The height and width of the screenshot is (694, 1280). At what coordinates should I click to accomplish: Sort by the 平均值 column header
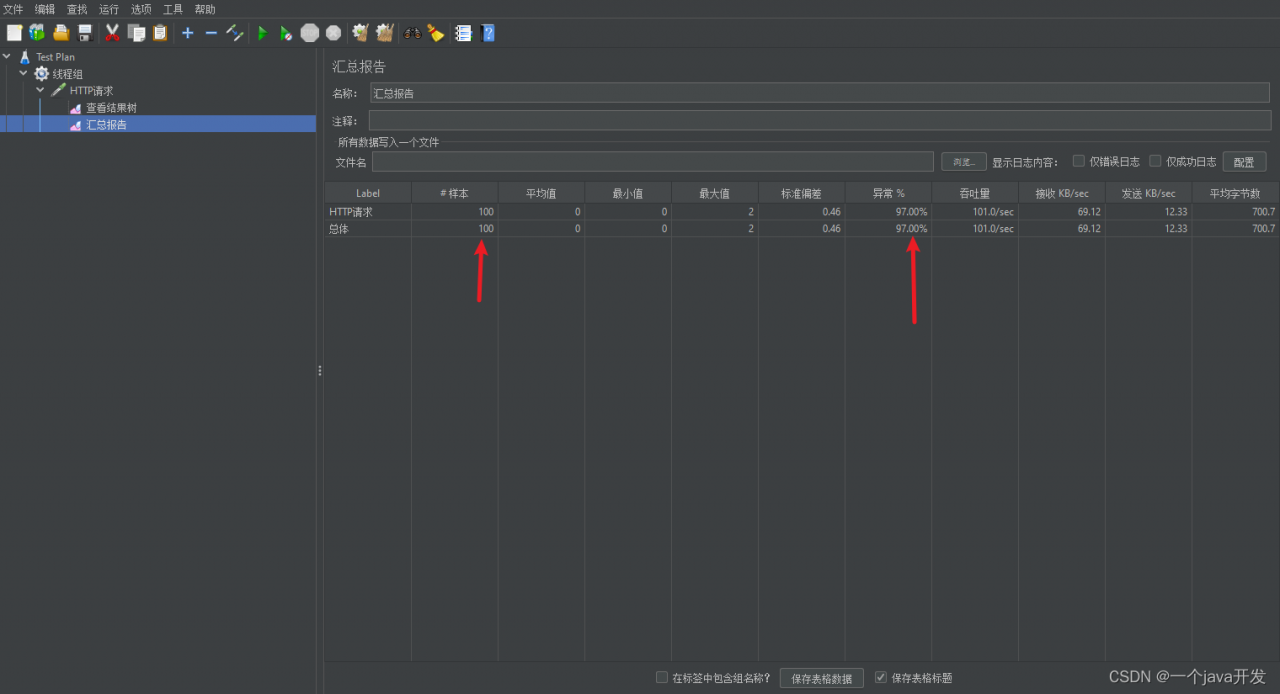pyautogui.click(x=541, y=193)
